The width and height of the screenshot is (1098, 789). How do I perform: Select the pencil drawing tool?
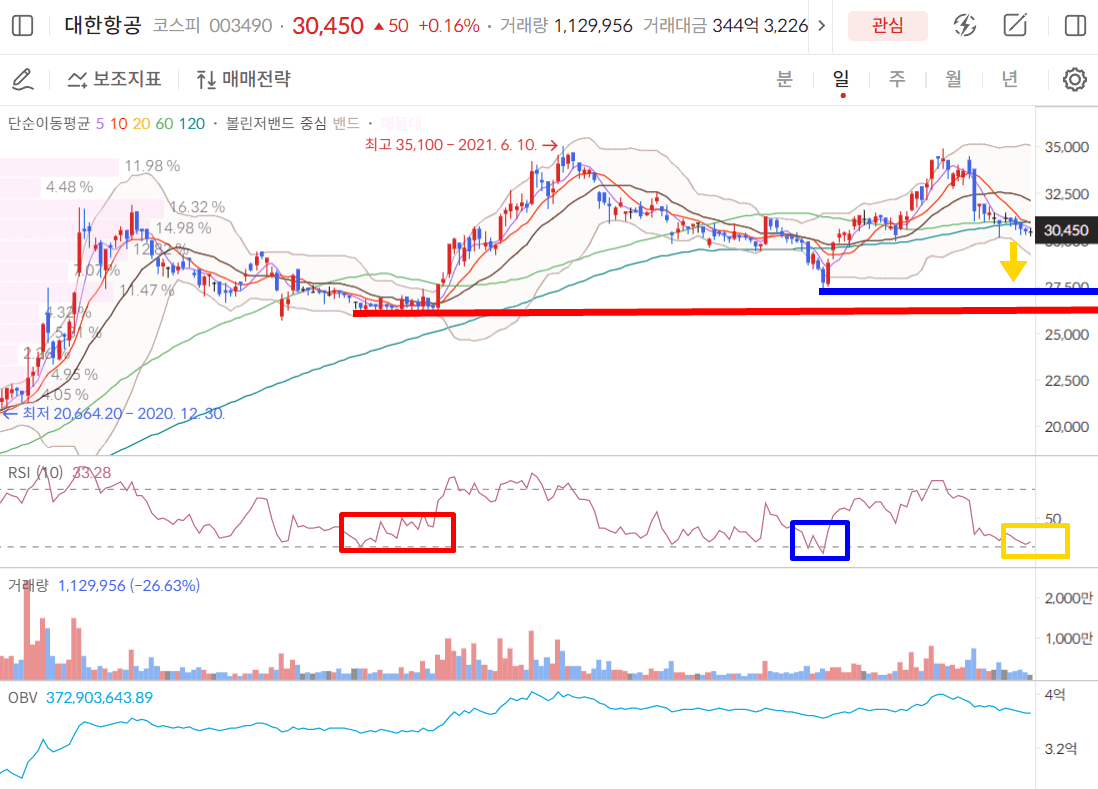click(23, 79)
